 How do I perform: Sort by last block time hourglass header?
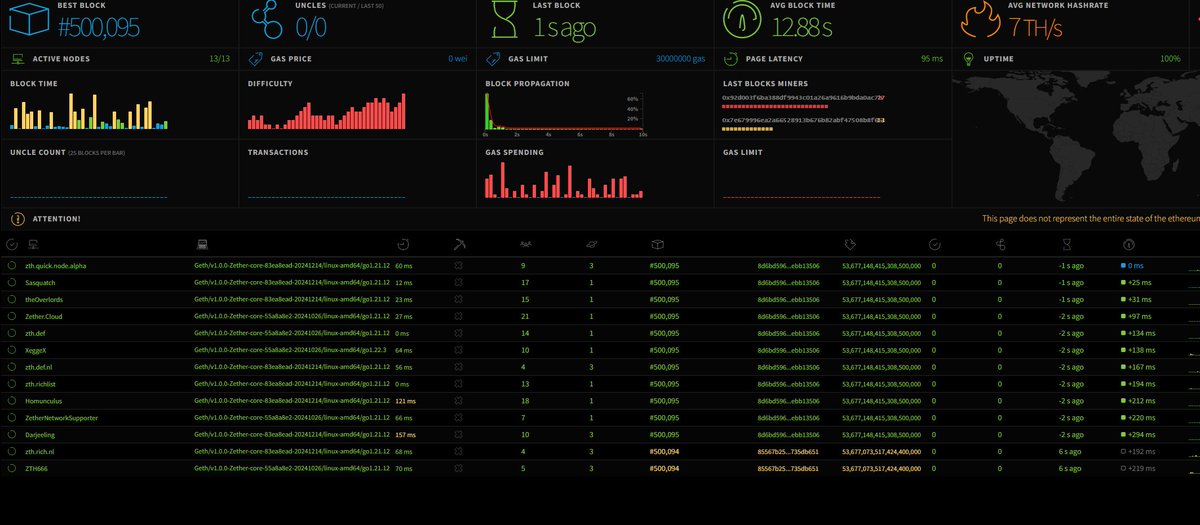click(x=1067, y=243)
